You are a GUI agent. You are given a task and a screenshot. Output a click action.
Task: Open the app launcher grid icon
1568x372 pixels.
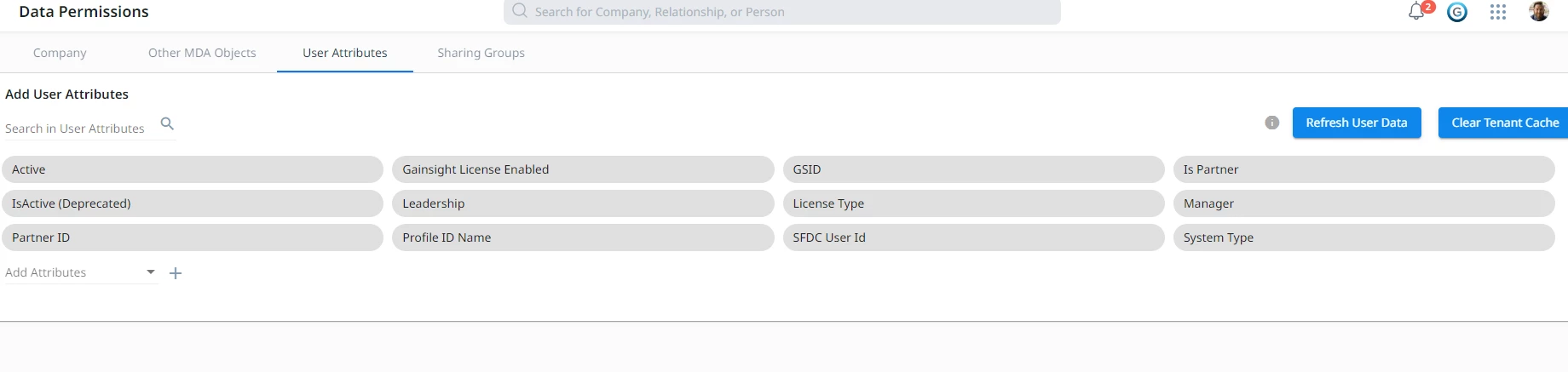coord(1498,12)
